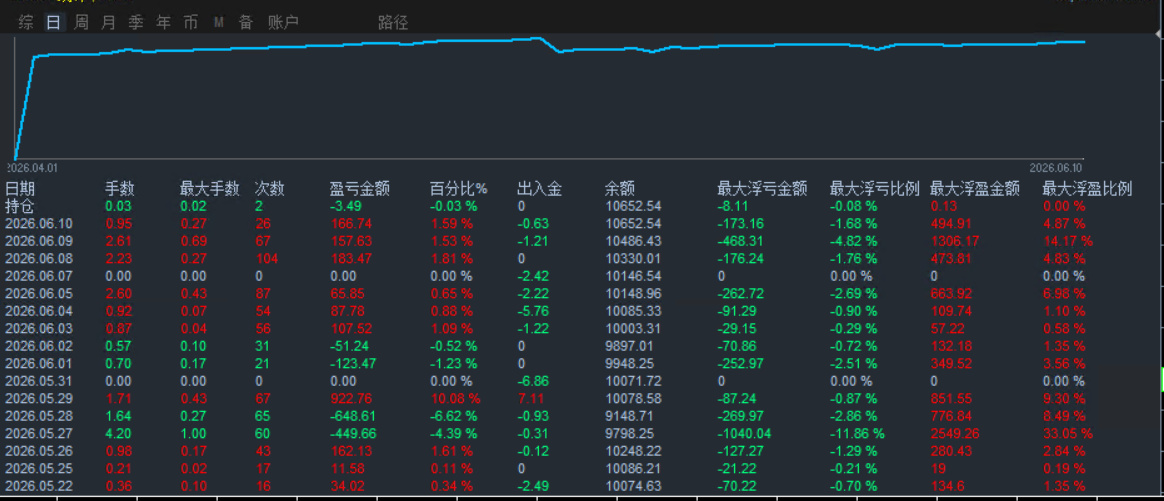Click max floating profit 1306.17
This screenshot has height=501, width=1164.
(955, 241)
